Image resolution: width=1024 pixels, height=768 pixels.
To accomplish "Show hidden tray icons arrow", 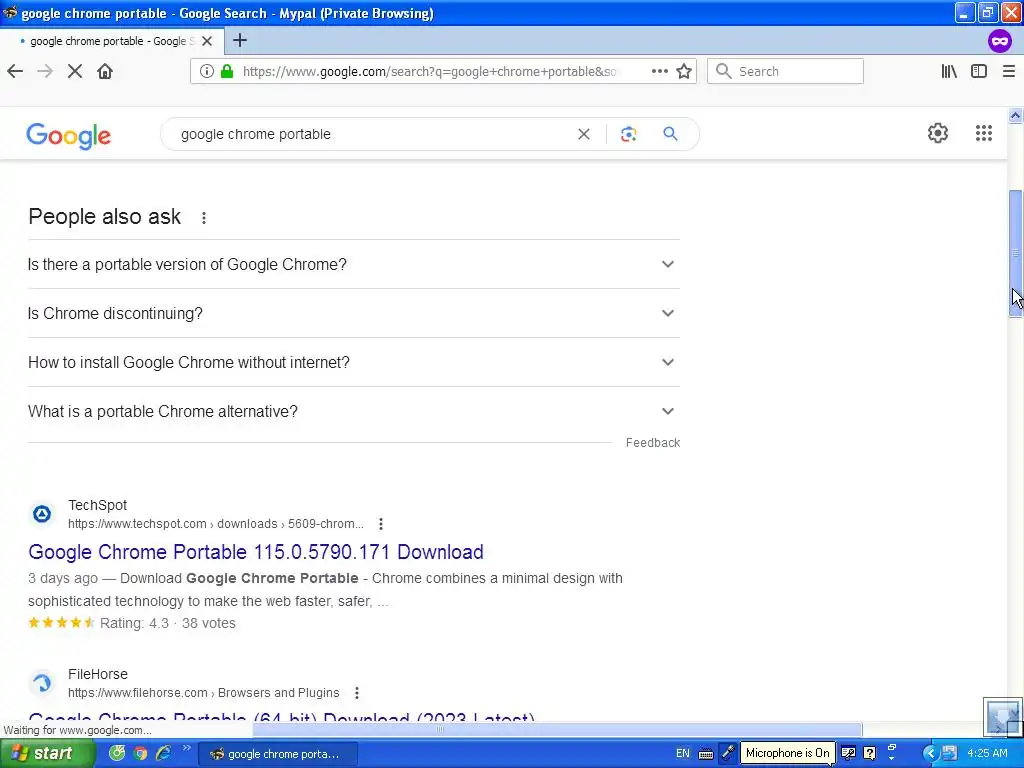I will coord(930,754).
